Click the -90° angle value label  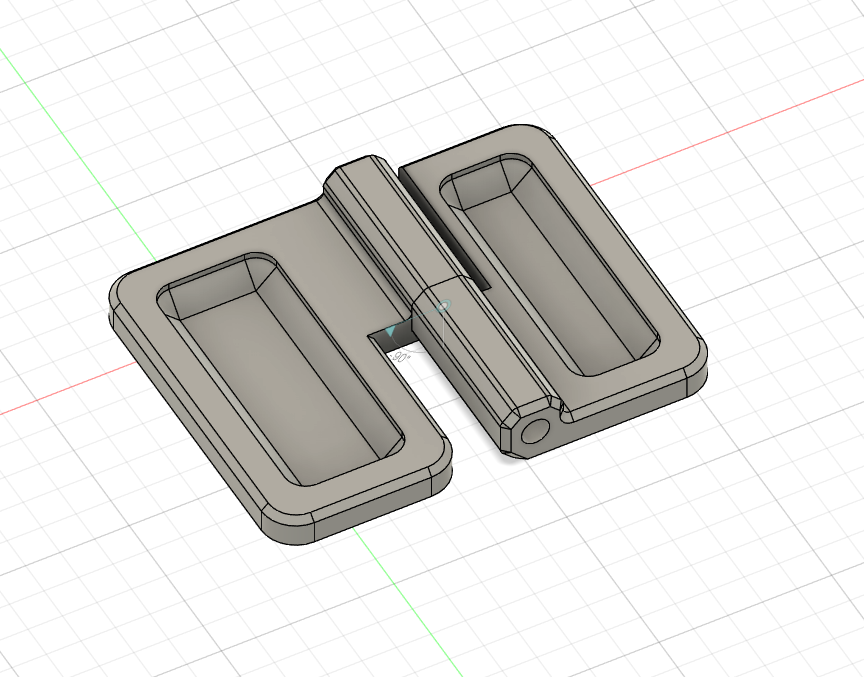402,358
